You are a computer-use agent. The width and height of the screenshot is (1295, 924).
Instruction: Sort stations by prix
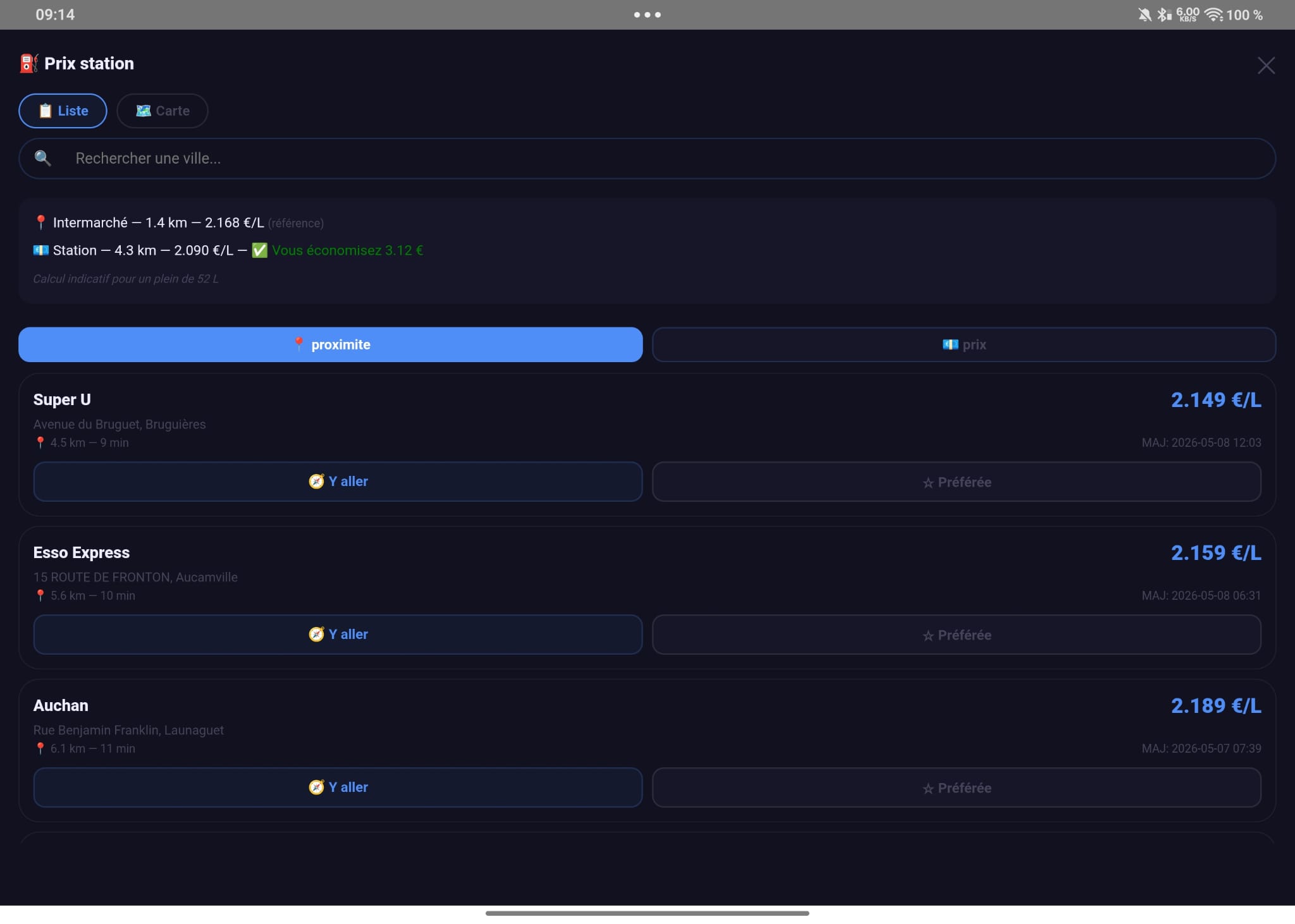click(x=964, y=344)
